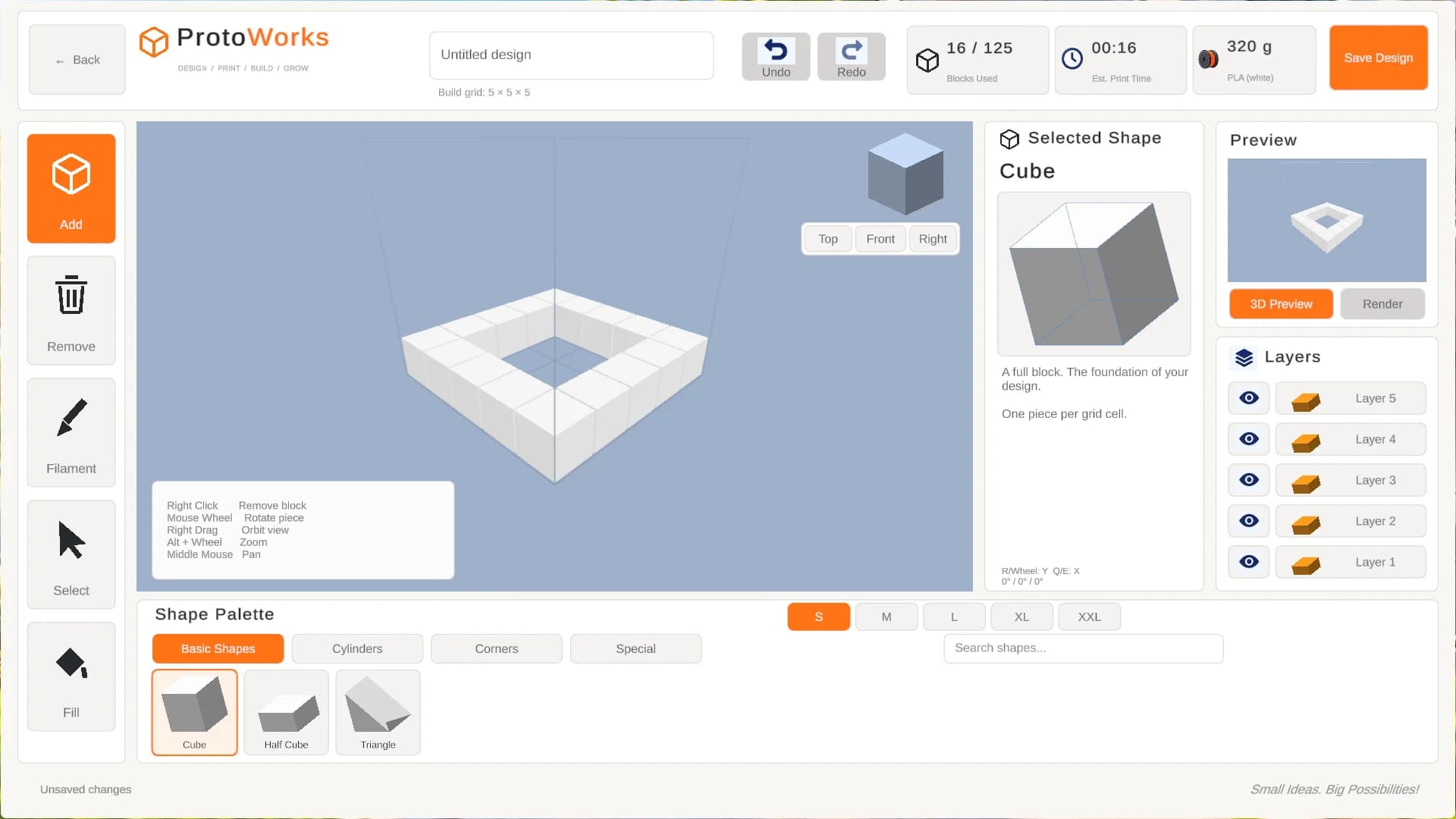The width and height of the screenshot is (1456, 819).
Task: Select the Triangle shape
Action: pos(378,712)
